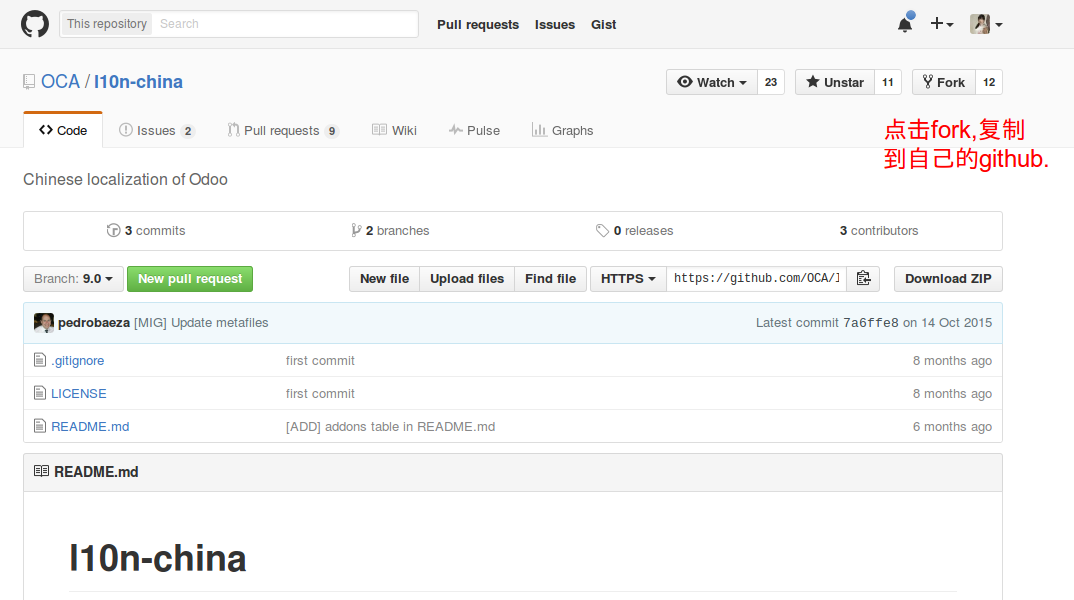Open the notifications bell icon
Screen dimensions: 1074x600
click(x=905, y=24)
